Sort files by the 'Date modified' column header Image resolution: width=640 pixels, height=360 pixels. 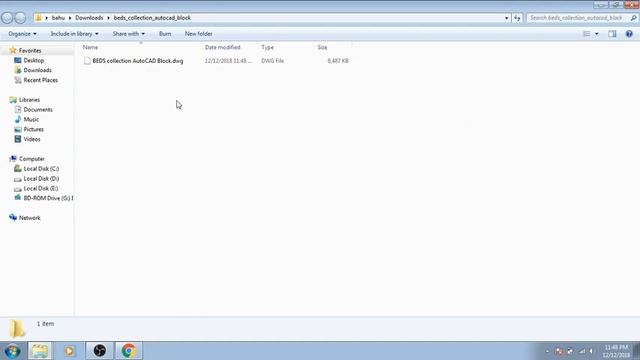point(222,47)
